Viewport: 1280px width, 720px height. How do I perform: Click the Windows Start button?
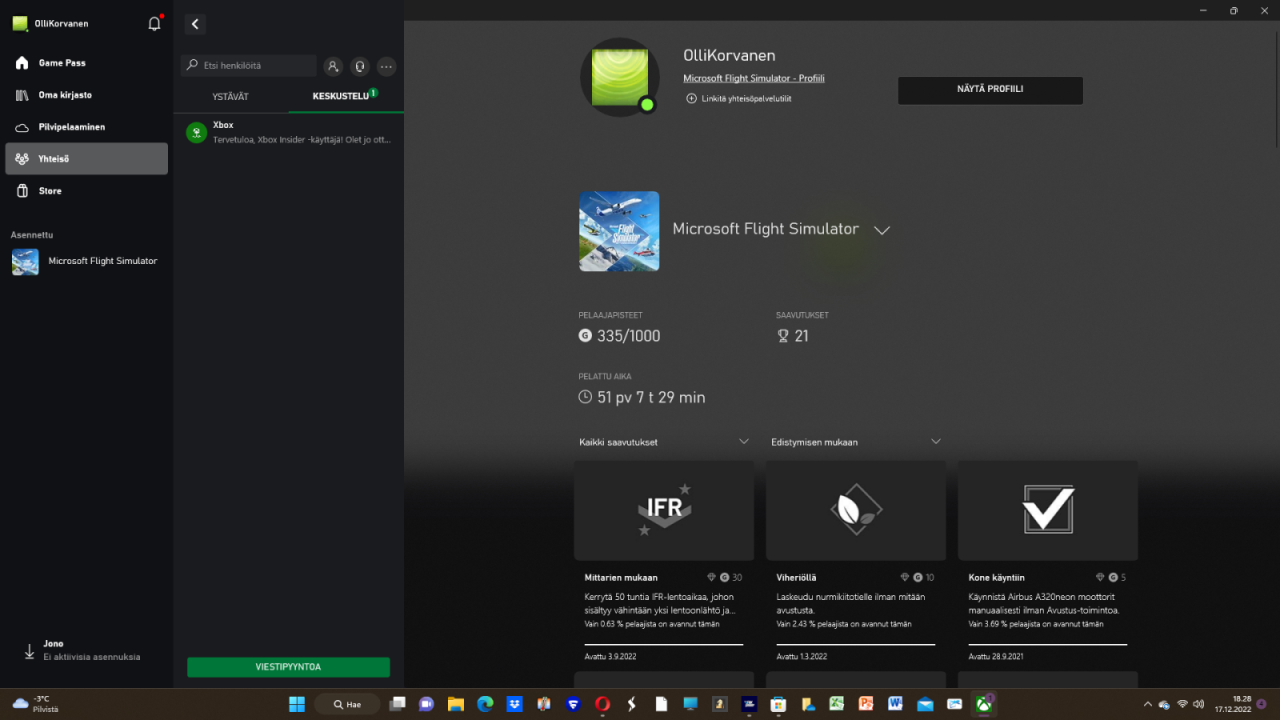tap(297, 704)
